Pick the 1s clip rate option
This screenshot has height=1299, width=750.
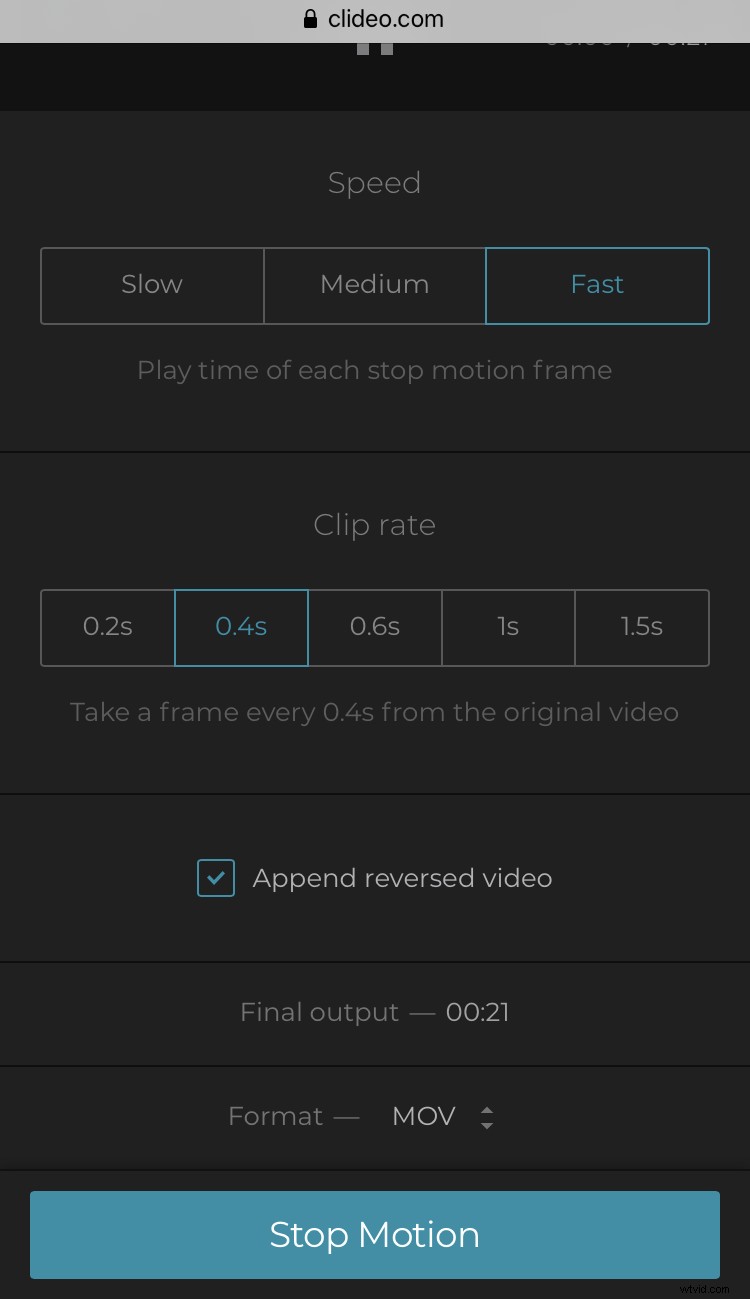point(508,627)
